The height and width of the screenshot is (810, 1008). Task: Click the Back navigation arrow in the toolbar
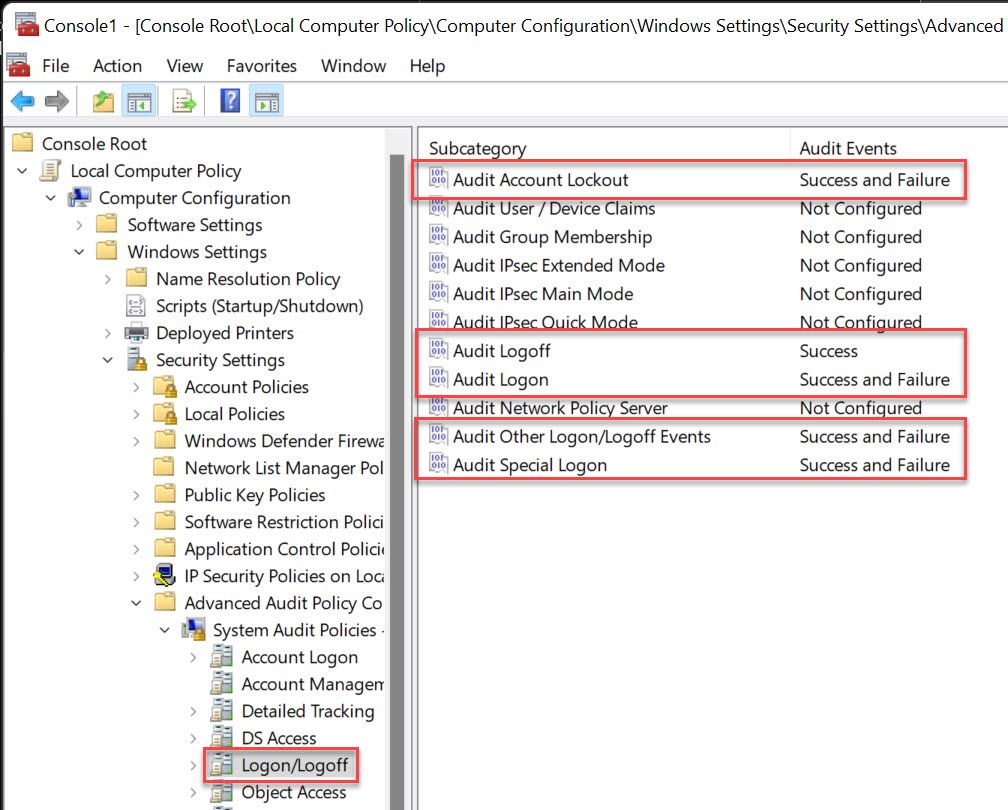(22, 100)
